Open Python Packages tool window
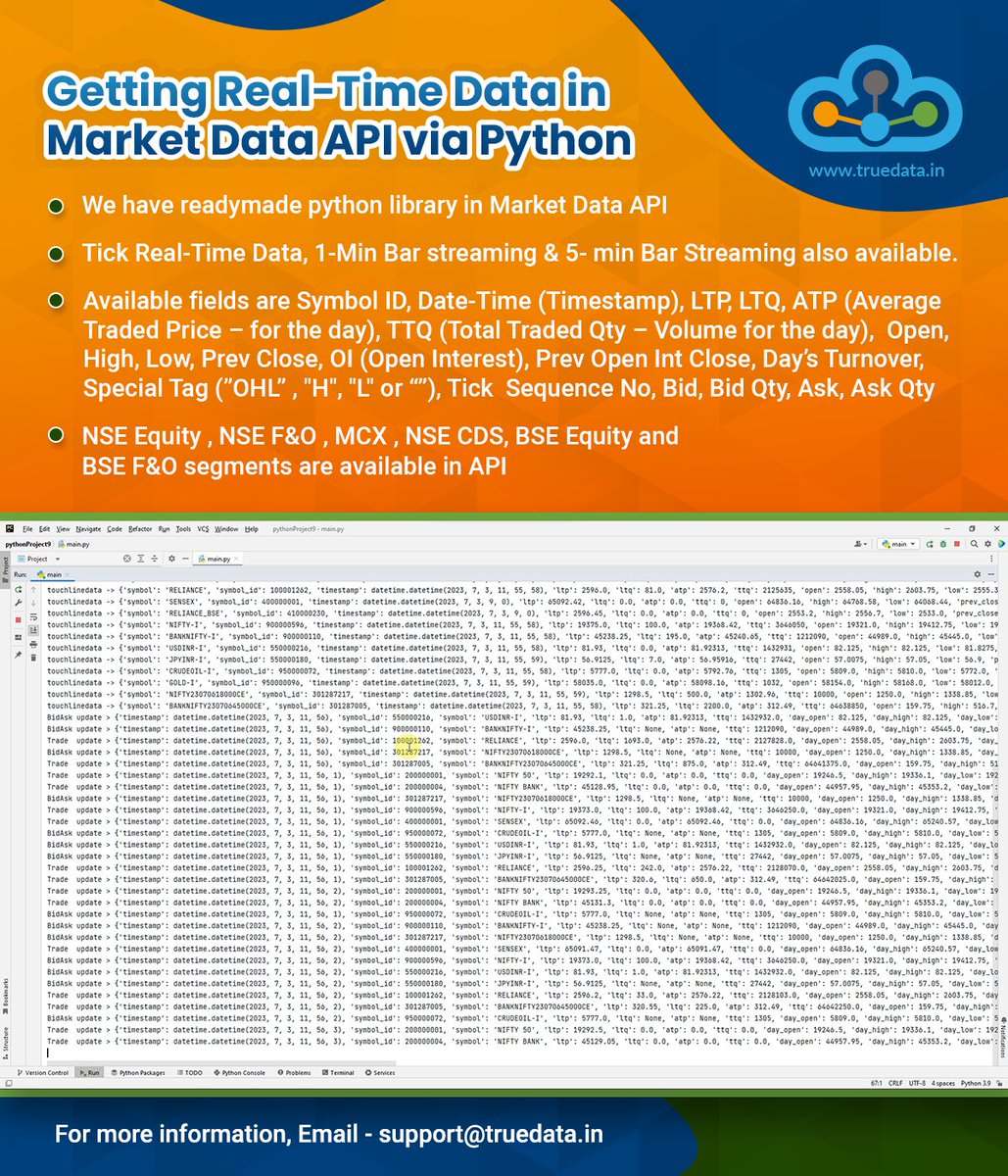The image size is (1008, 1176). click(x=138, y=1073)
